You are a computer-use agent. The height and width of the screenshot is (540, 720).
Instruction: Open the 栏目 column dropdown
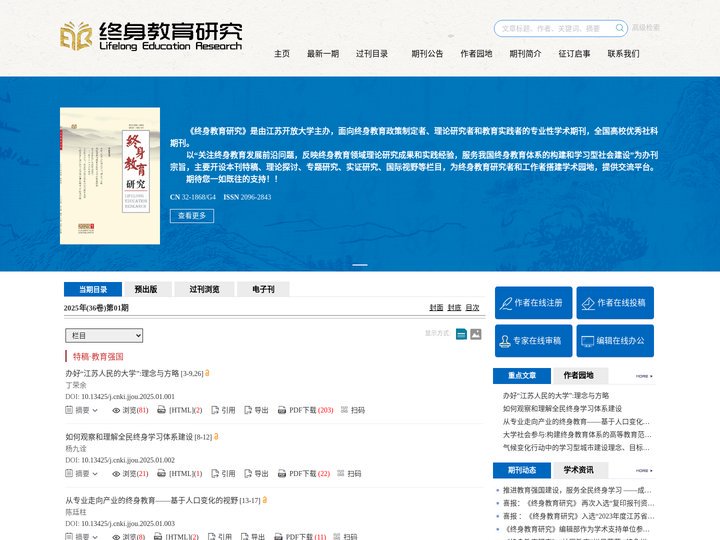(104, 336)
